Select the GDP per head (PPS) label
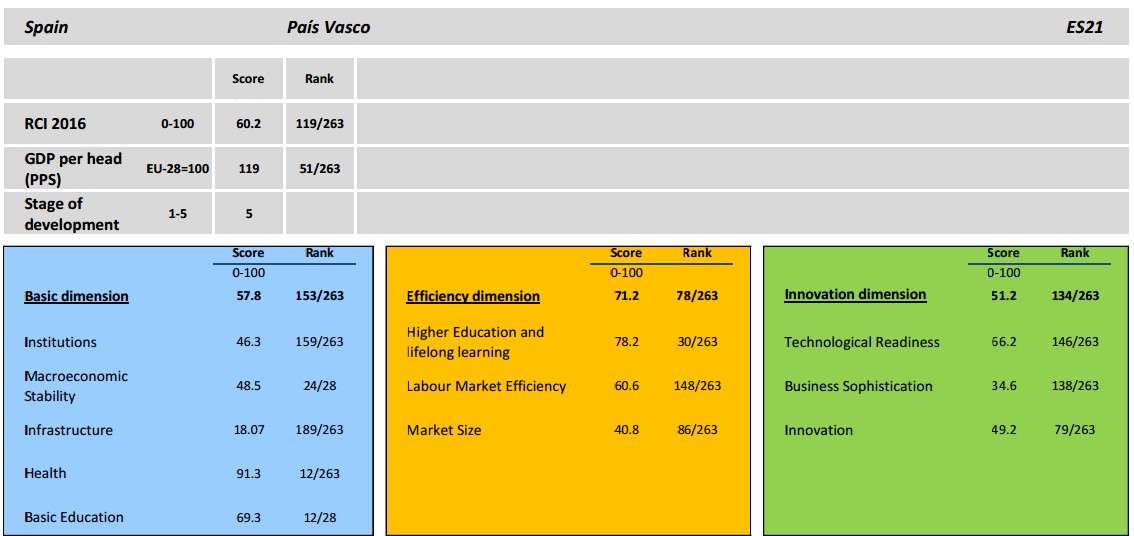Screen dimensions: 1134x536 73,168
